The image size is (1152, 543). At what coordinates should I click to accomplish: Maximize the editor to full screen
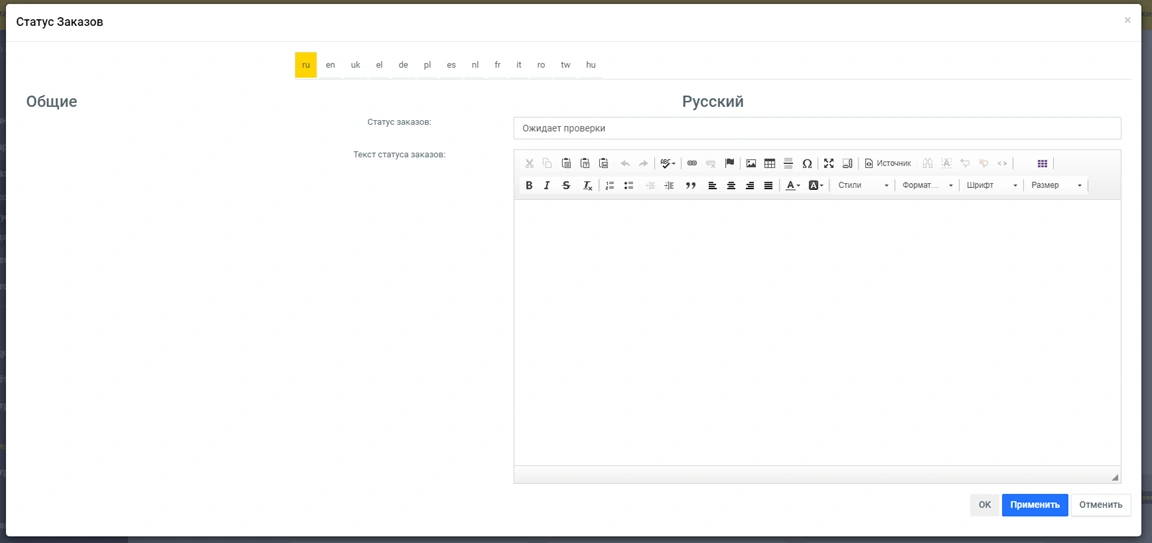[829, 163]
